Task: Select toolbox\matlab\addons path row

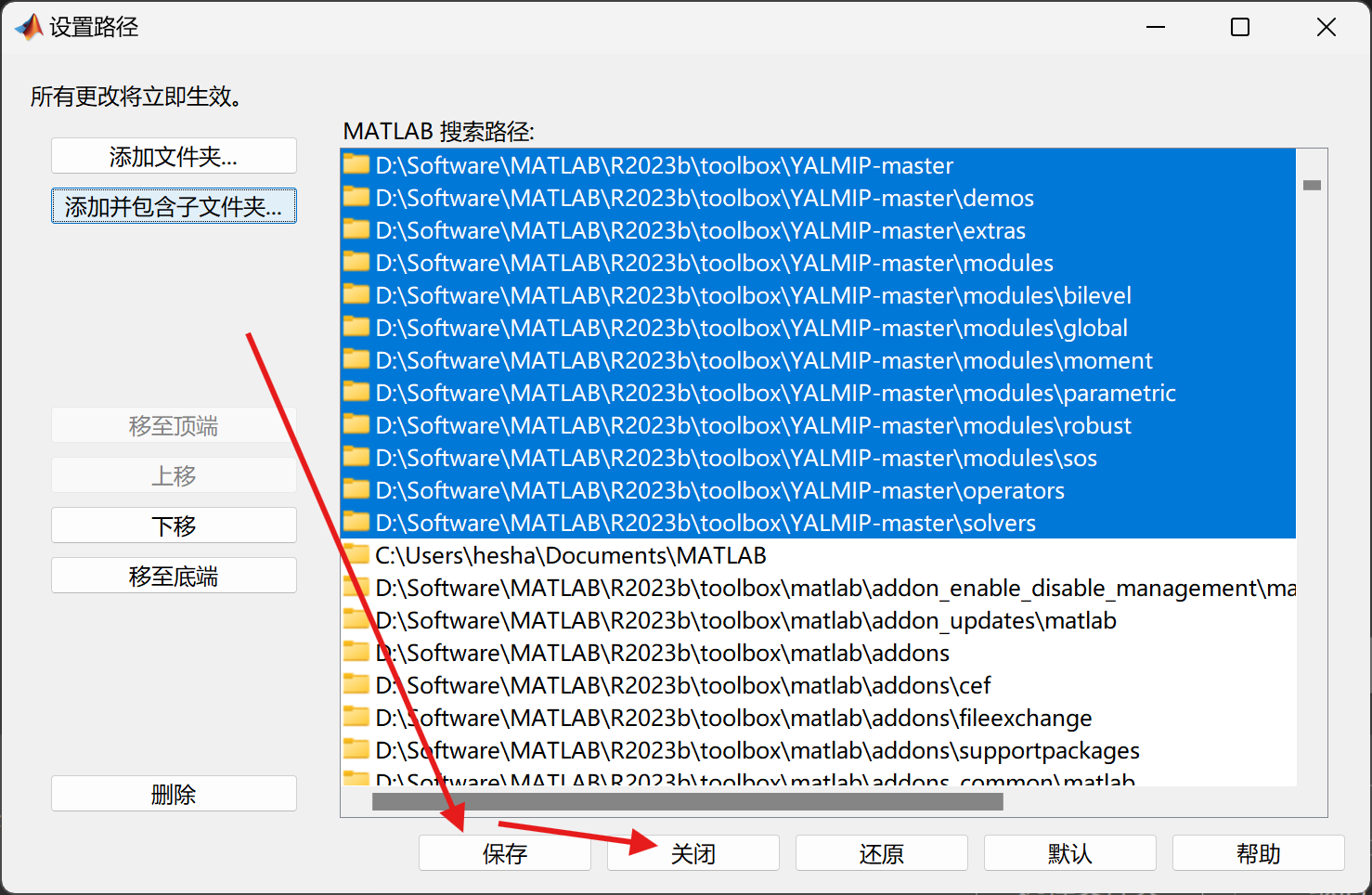Action: point(818,653)
